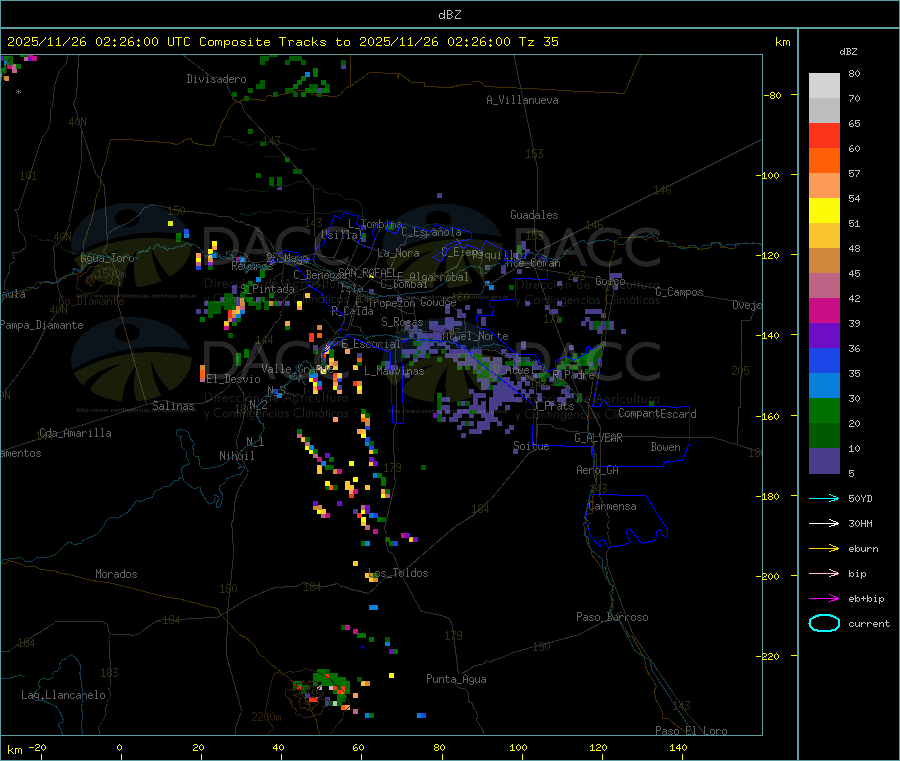Click the pink bip arrow in legend

(824, 573)
